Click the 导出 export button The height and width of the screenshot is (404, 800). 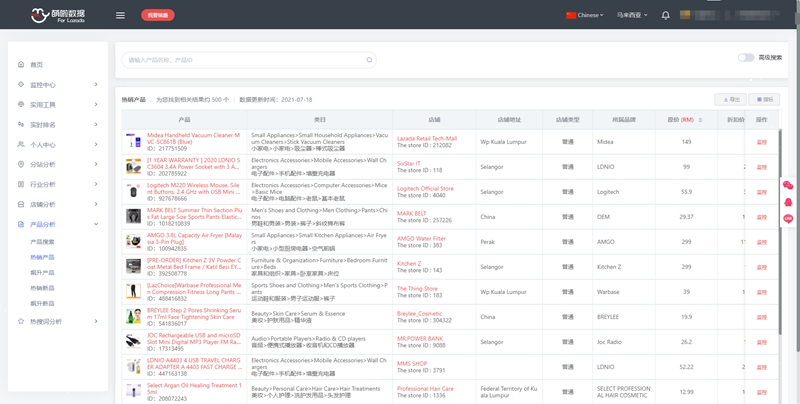click(731, 100)
